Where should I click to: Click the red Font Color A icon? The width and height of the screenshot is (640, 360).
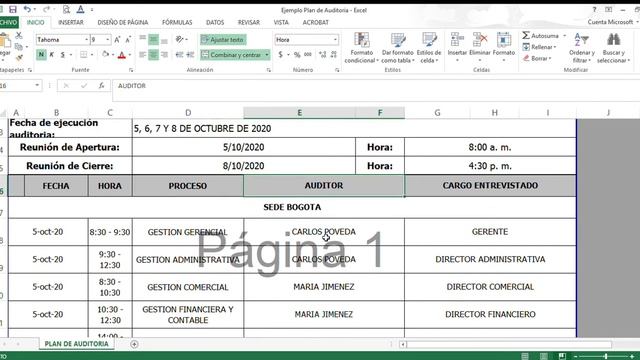click(122, 55)
